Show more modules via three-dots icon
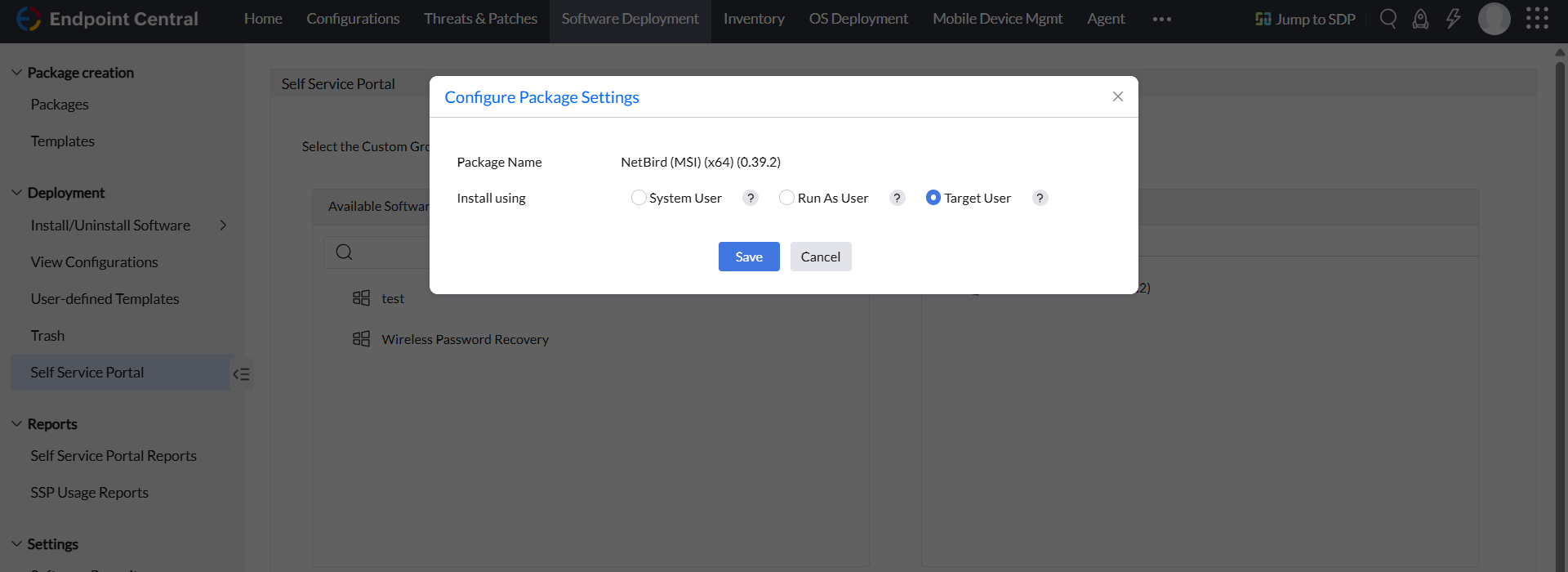The image size is (1568, 572). [1162, 19]
